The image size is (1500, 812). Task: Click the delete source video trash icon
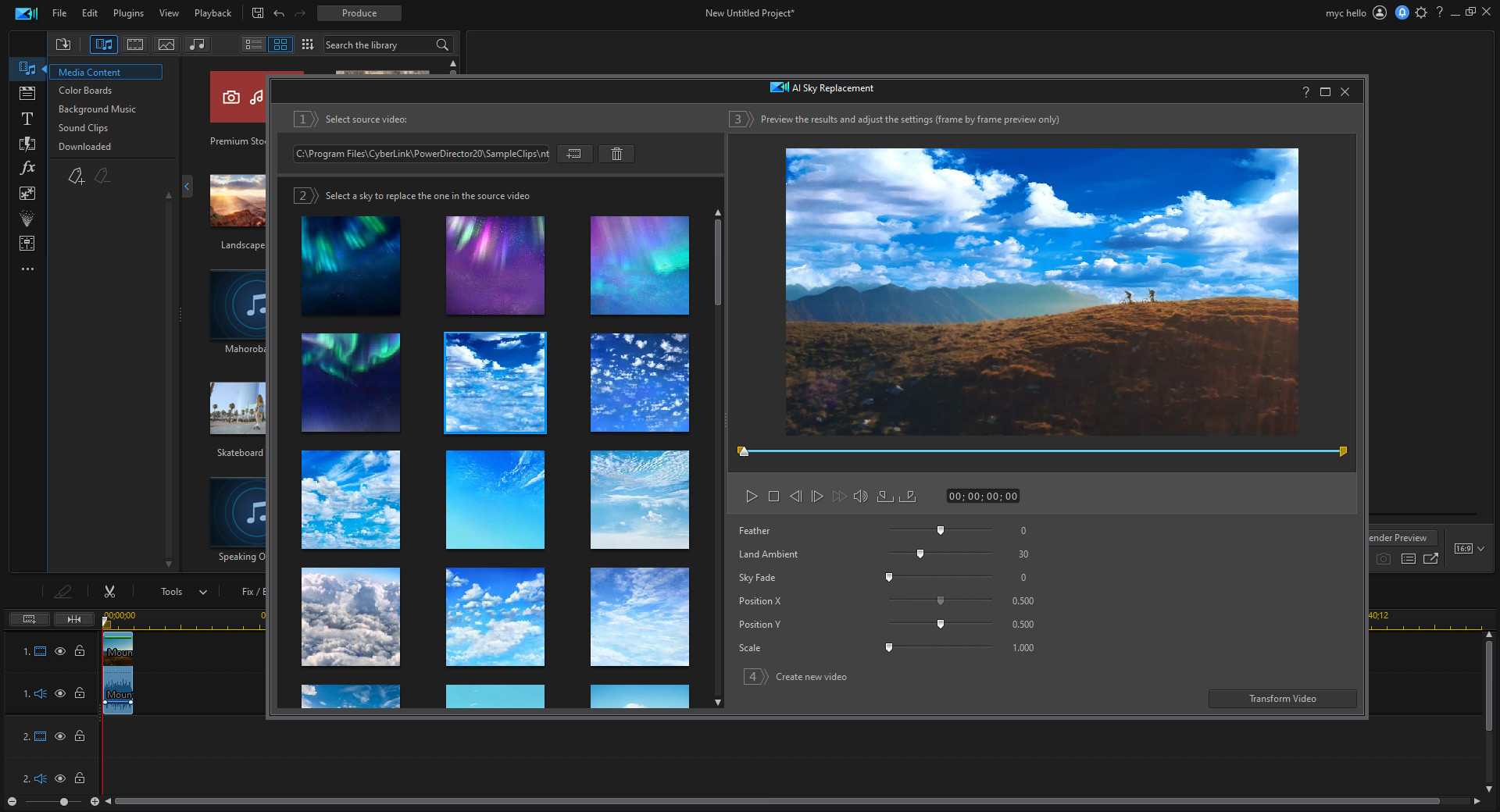(x=616, y=154)
